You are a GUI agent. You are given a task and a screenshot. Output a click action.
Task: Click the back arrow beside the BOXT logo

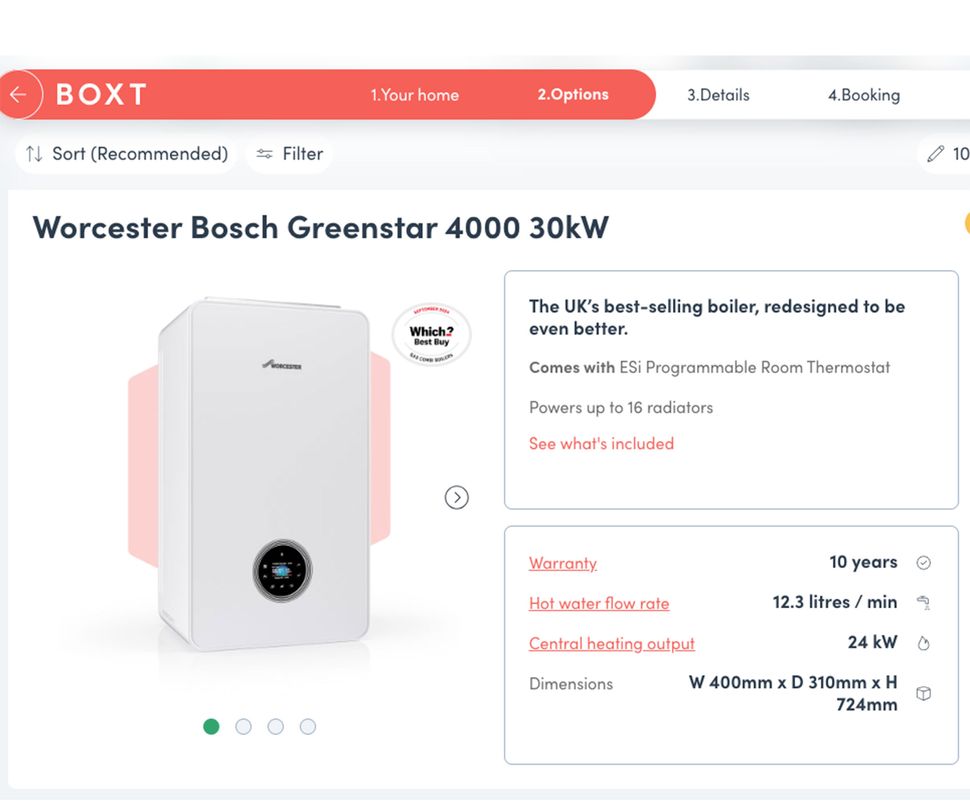tap(19, 94)
